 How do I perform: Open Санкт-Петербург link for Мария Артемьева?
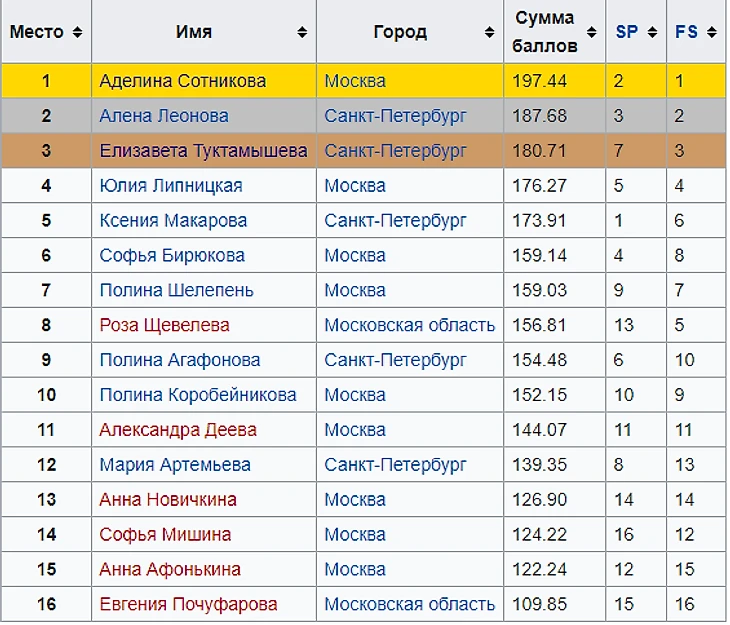point(395,465)
